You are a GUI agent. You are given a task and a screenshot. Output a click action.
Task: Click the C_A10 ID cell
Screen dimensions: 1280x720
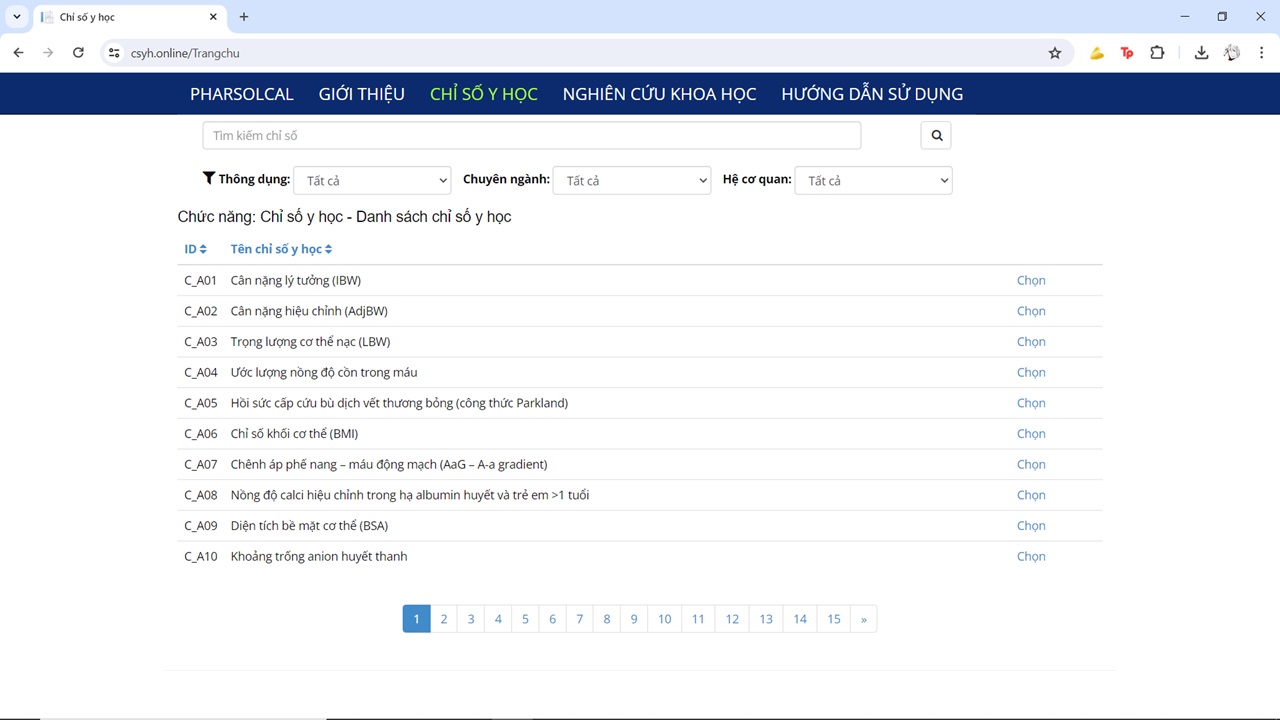pos(201,556)
